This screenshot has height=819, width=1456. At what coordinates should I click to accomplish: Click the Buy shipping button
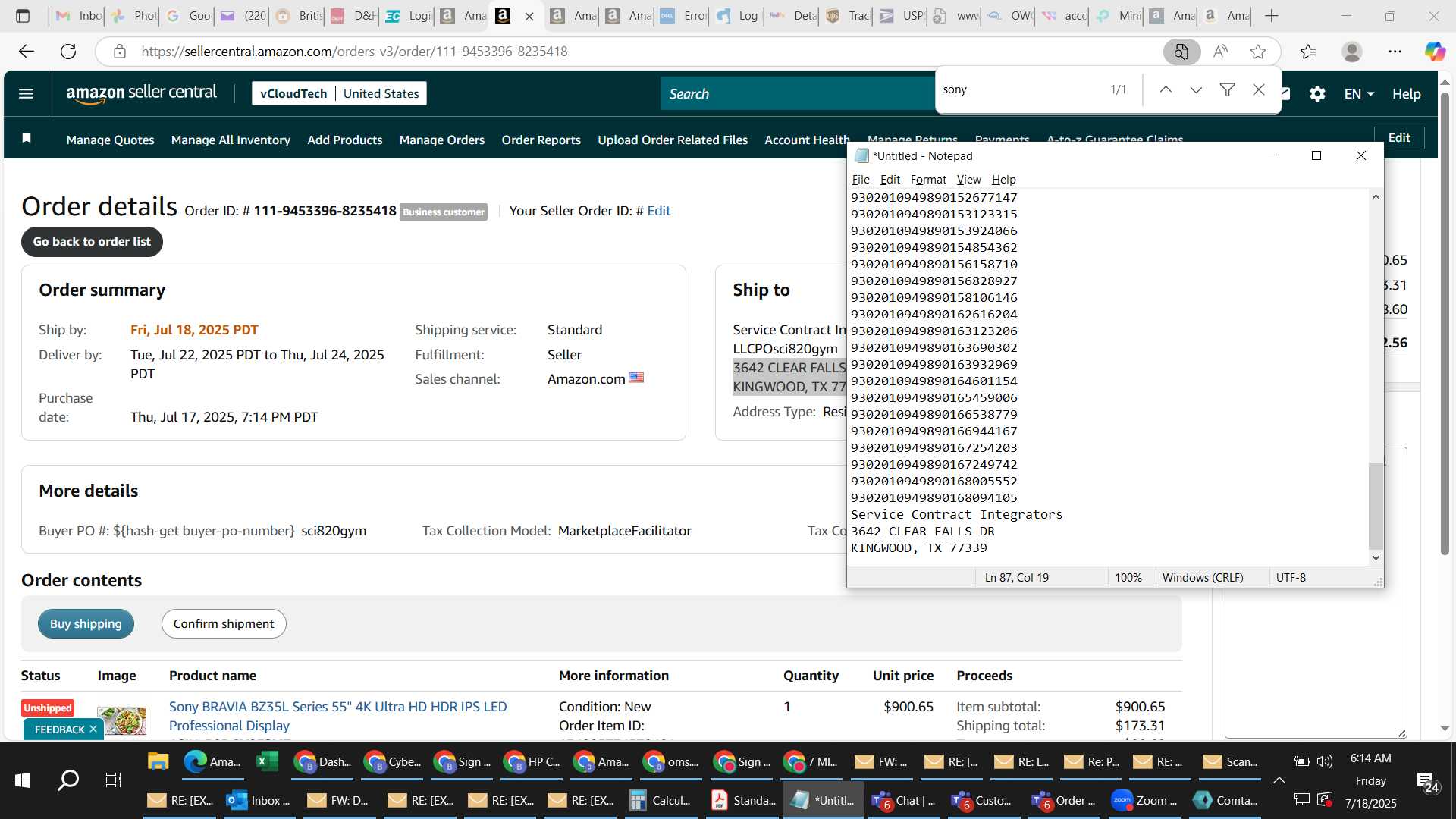tap(86, 623)
